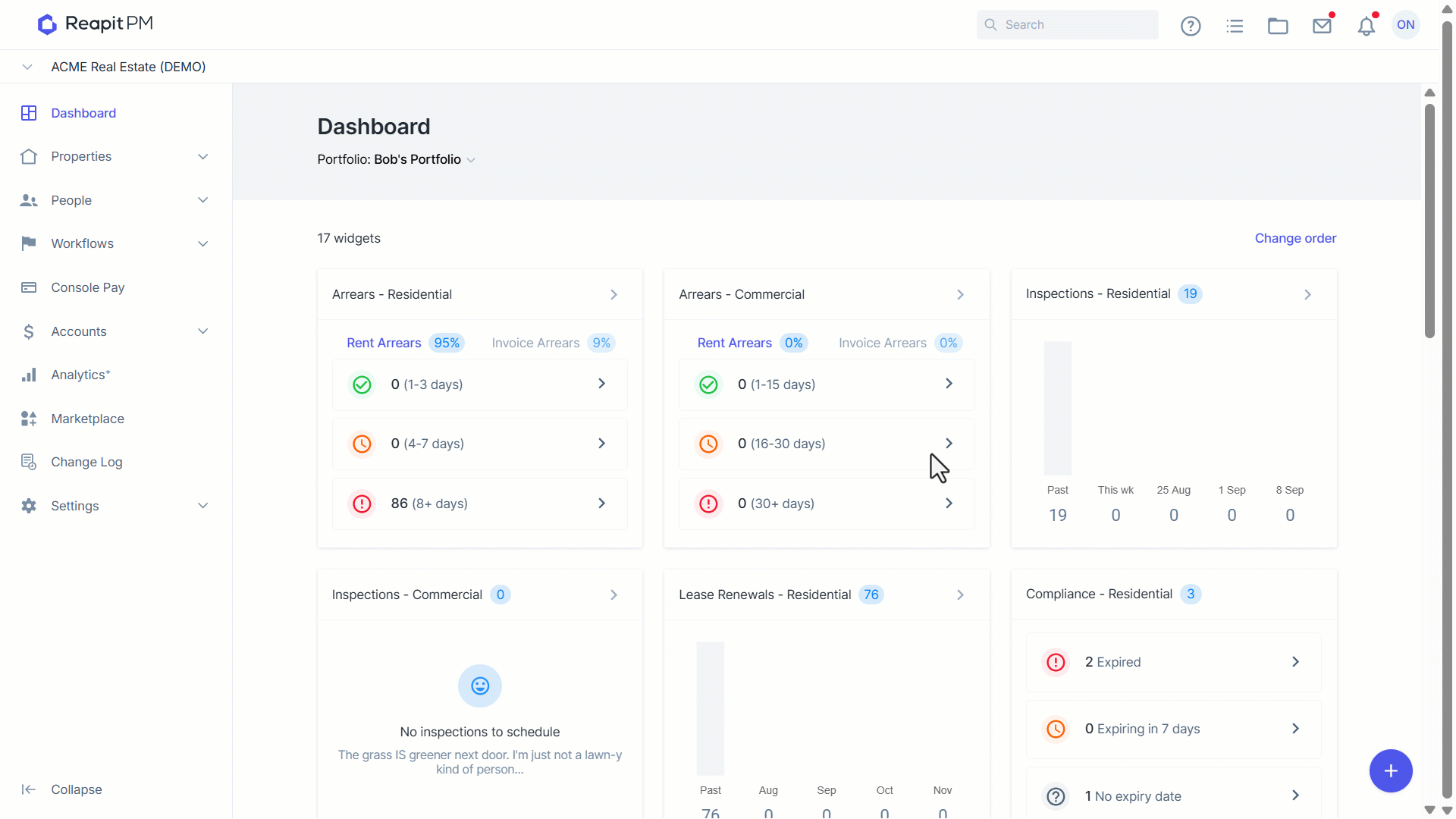The height and width of the screenshot is (819, 1456).
Task: Open the task list icon in header
Action: [x=1235, y=26]
